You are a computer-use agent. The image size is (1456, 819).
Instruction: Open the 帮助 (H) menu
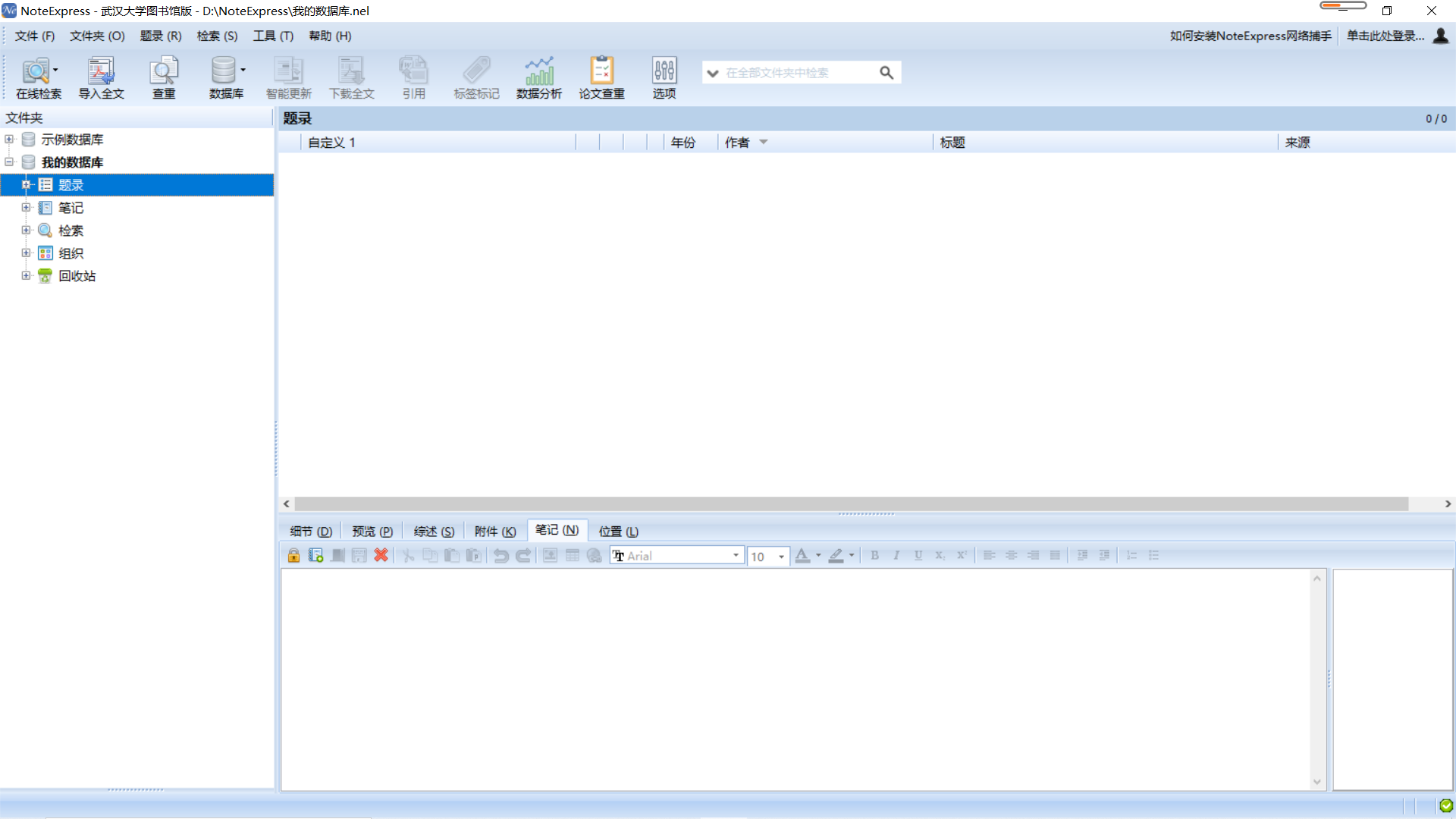click(x=330, y=36)
